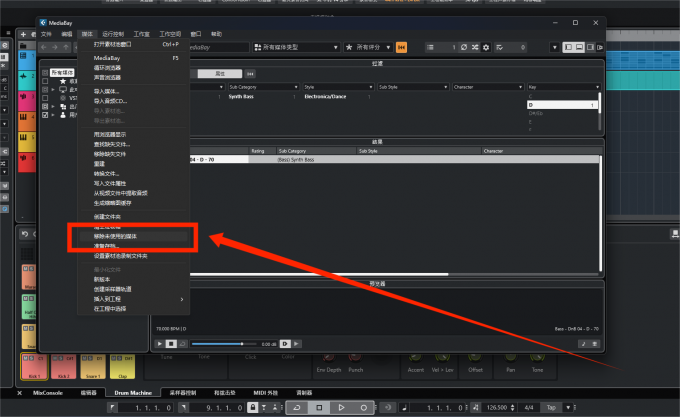The image size is (680, 417).
Task: Switch to the MIDI lower zone tab
Action: tap(265, 393)
